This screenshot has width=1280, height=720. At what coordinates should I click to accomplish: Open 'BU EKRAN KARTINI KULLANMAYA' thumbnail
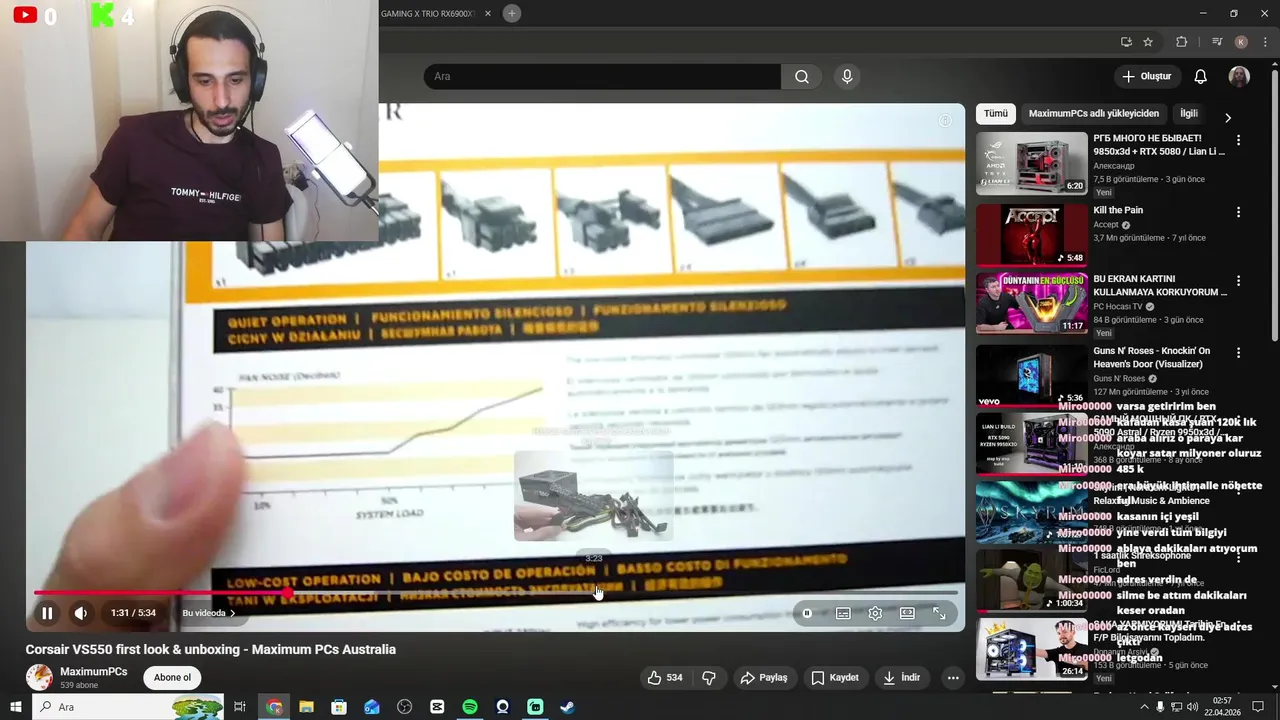(1031, 303)
